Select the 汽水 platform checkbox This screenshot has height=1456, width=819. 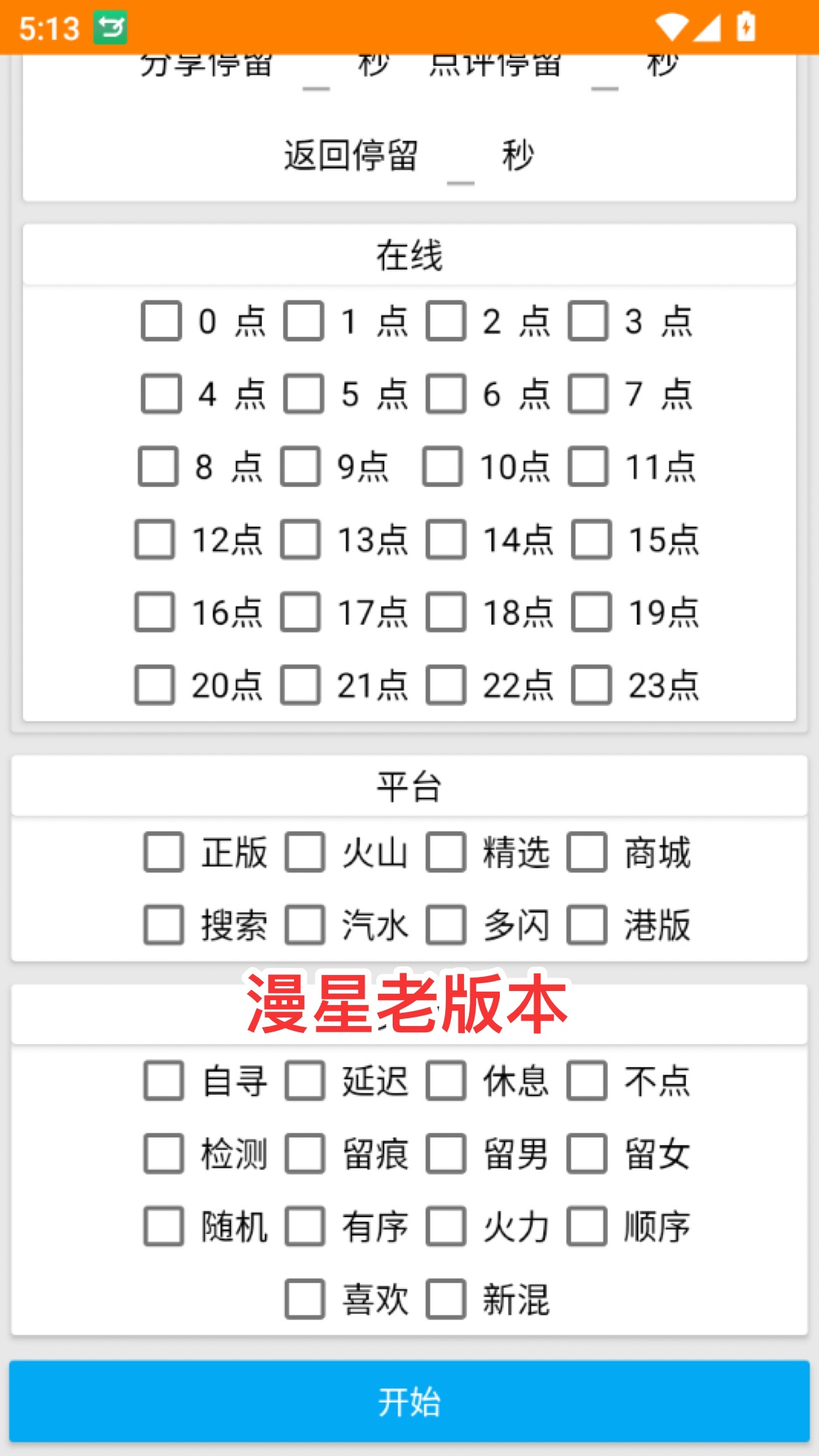305,925
